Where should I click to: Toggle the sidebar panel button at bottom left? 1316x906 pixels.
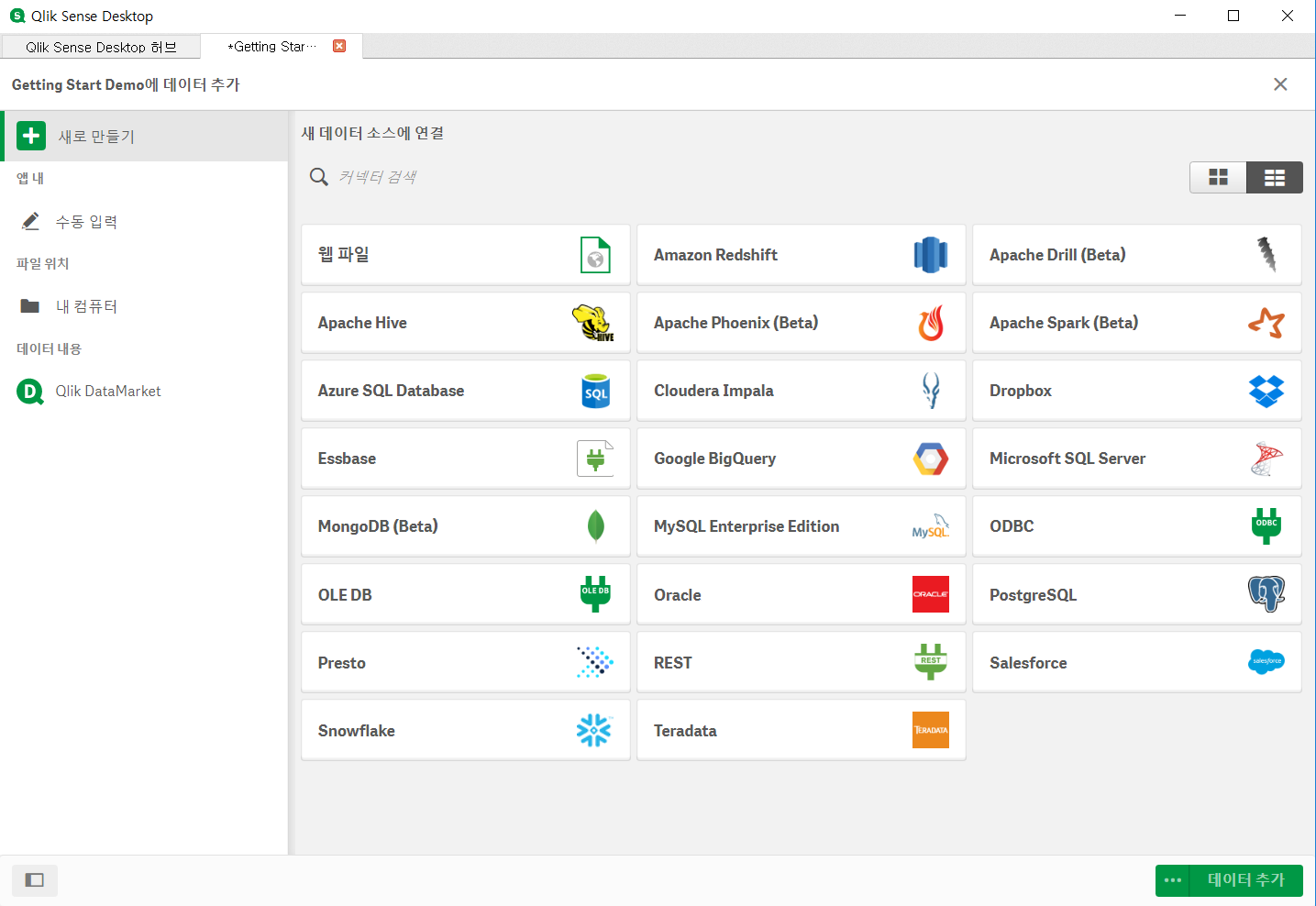tap(35, 880)
